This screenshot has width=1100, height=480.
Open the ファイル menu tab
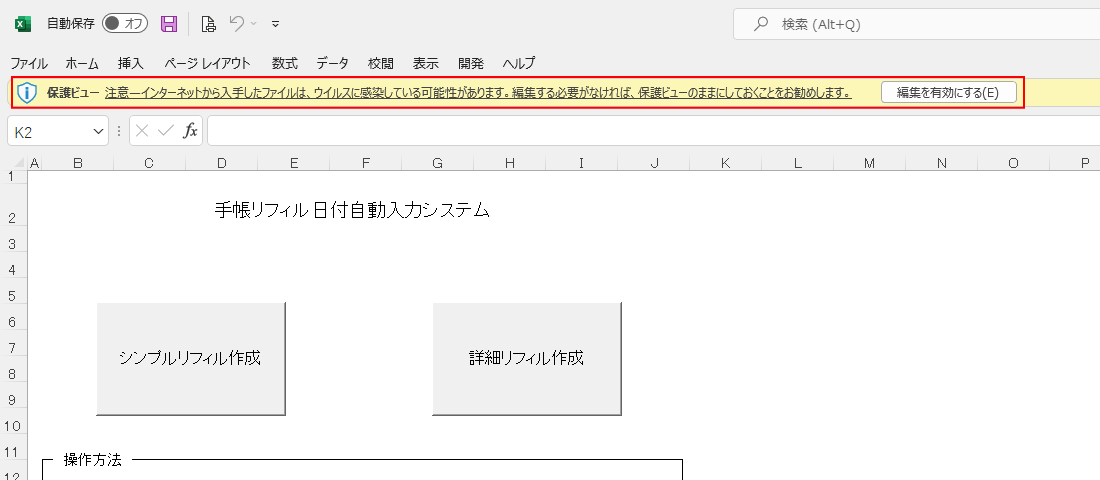click(x=29, y=63)
